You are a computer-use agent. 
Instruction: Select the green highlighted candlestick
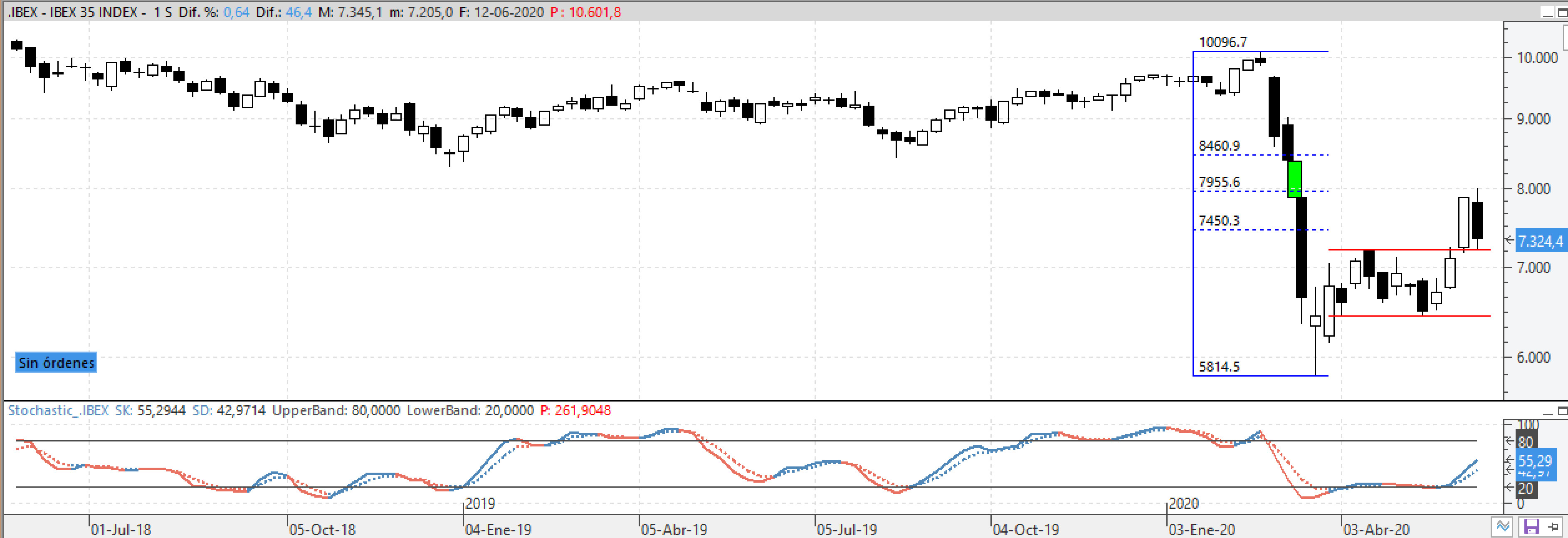tap(1295, 179)
